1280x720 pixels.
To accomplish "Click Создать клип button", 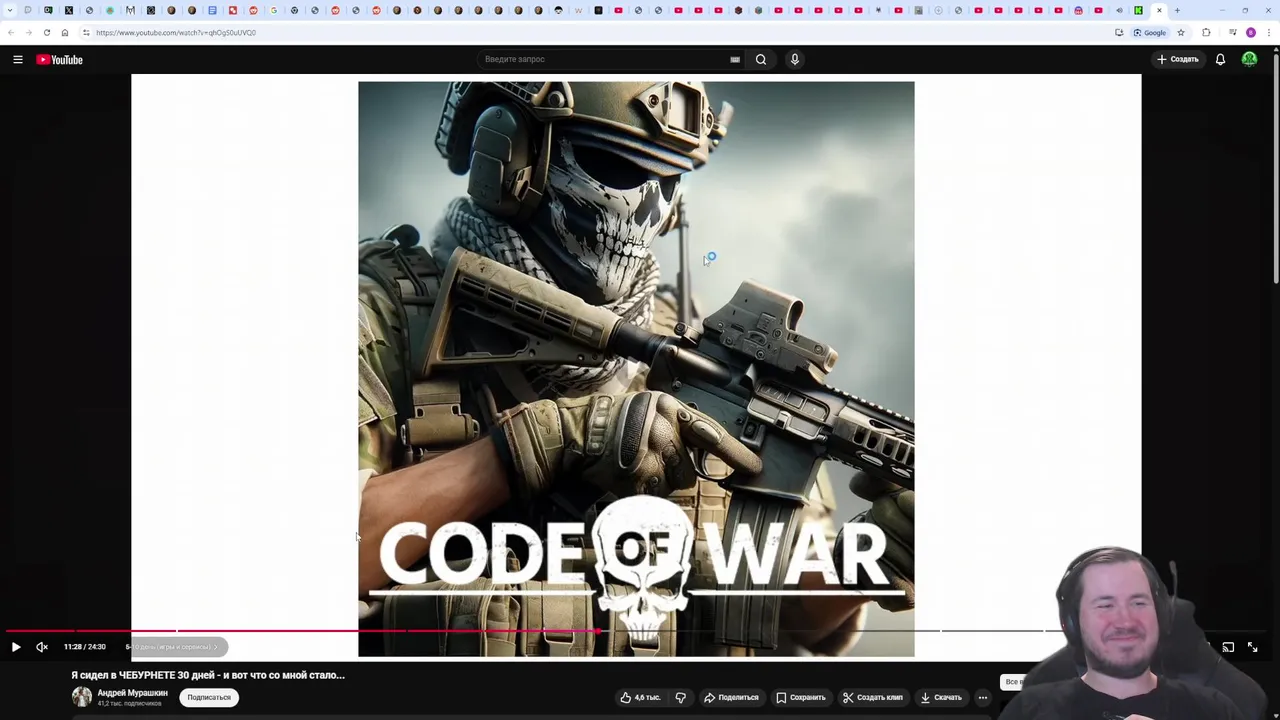I will point(872,697).
